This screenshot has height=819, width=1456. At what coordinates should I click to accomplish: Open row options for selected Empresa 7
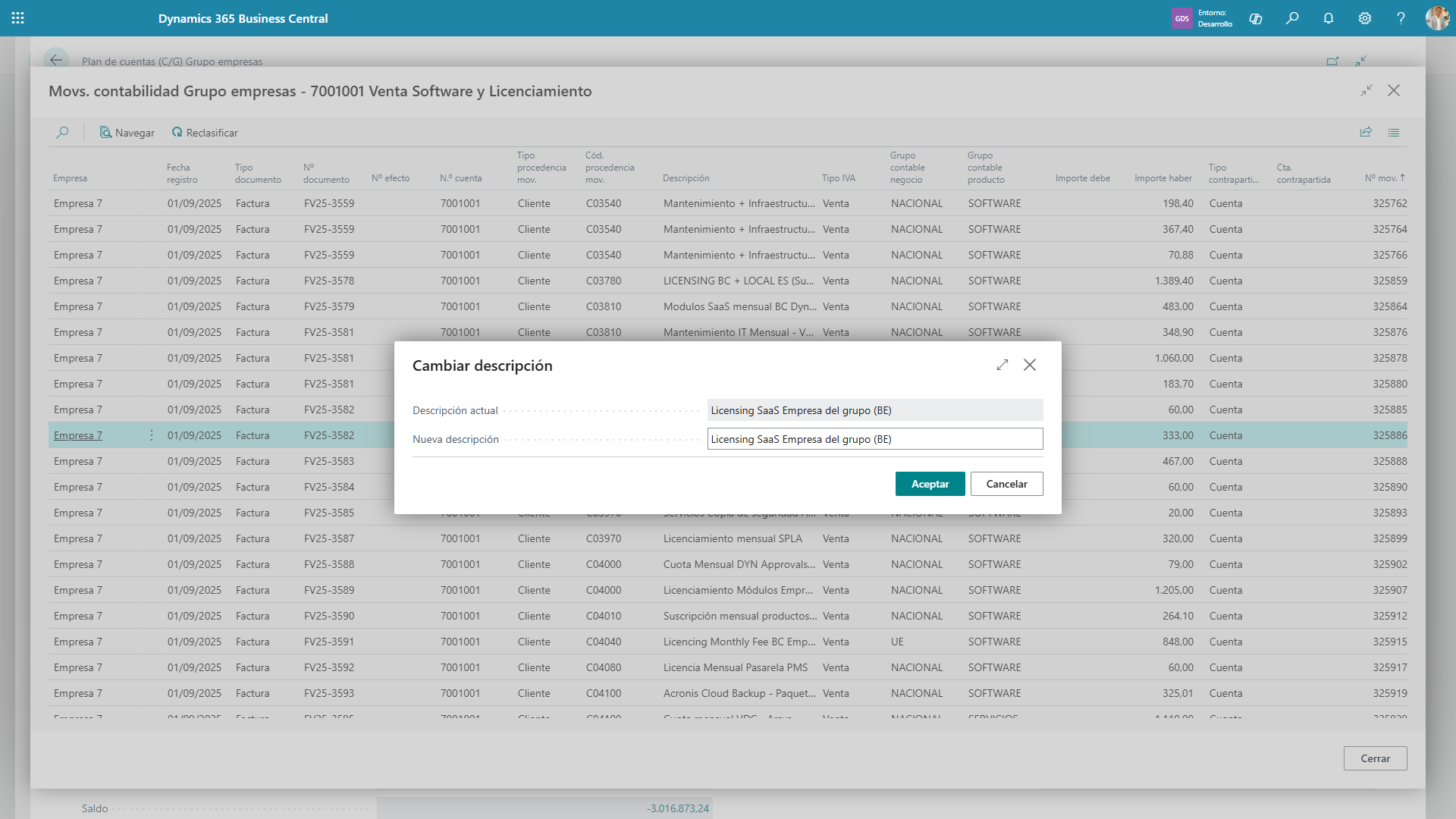(x=152, y=435)
